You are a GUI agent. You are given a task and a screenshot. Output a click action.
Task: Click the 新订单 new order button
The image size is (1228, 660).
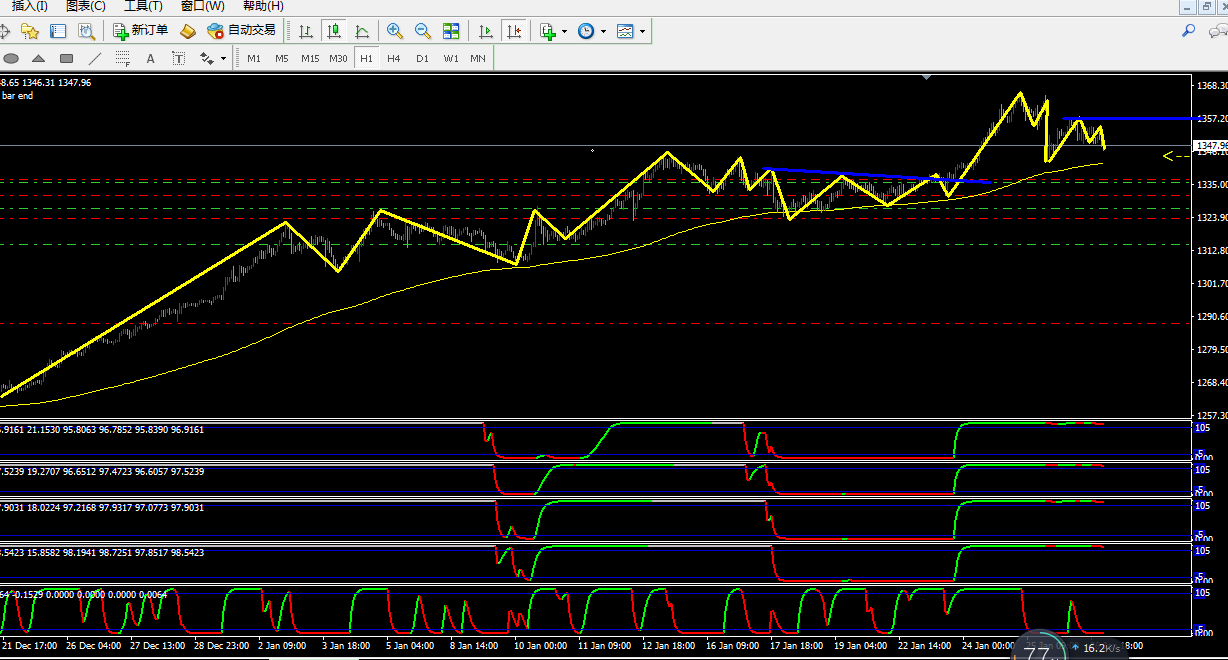click(x=141, y=31)
